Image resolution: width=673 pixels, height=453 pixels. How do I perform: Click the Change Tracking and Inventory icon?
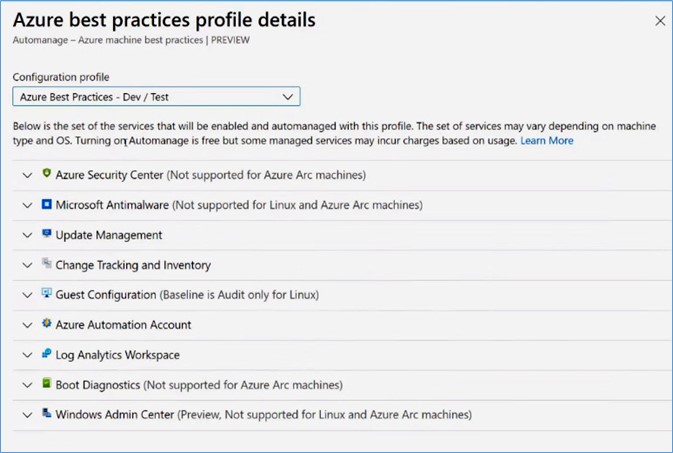click(x=46, y=265)
